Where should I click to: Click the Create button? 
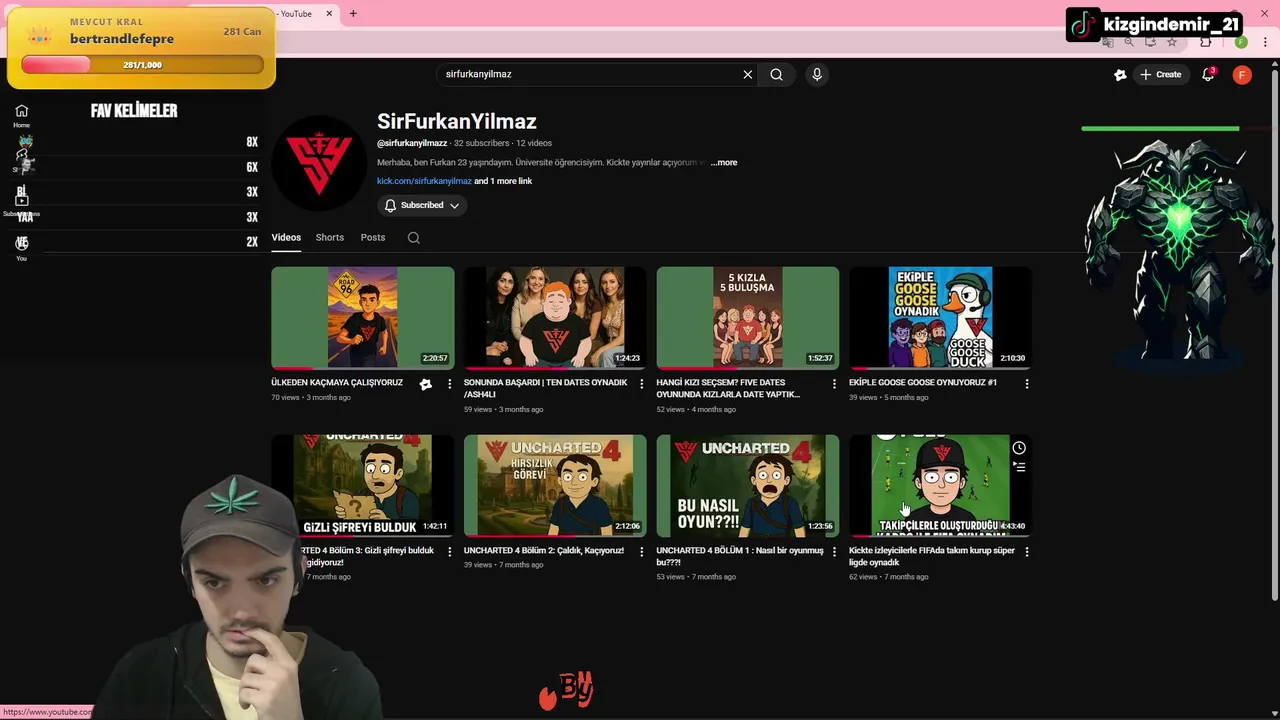[x=1161, y=74]
